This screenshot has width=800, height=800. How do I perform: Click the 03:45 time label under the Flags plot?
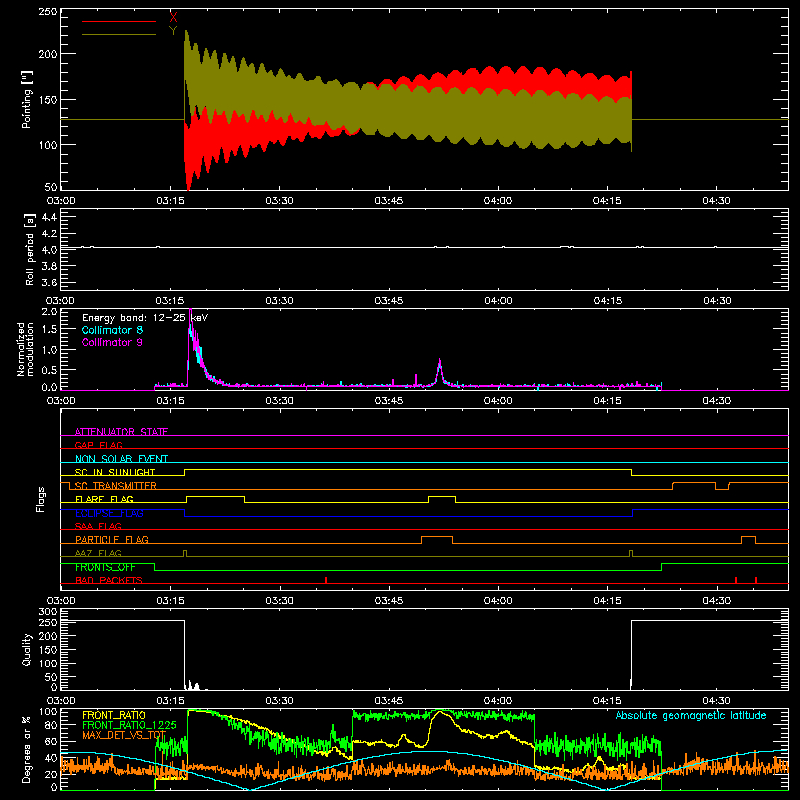coord(389,601)
